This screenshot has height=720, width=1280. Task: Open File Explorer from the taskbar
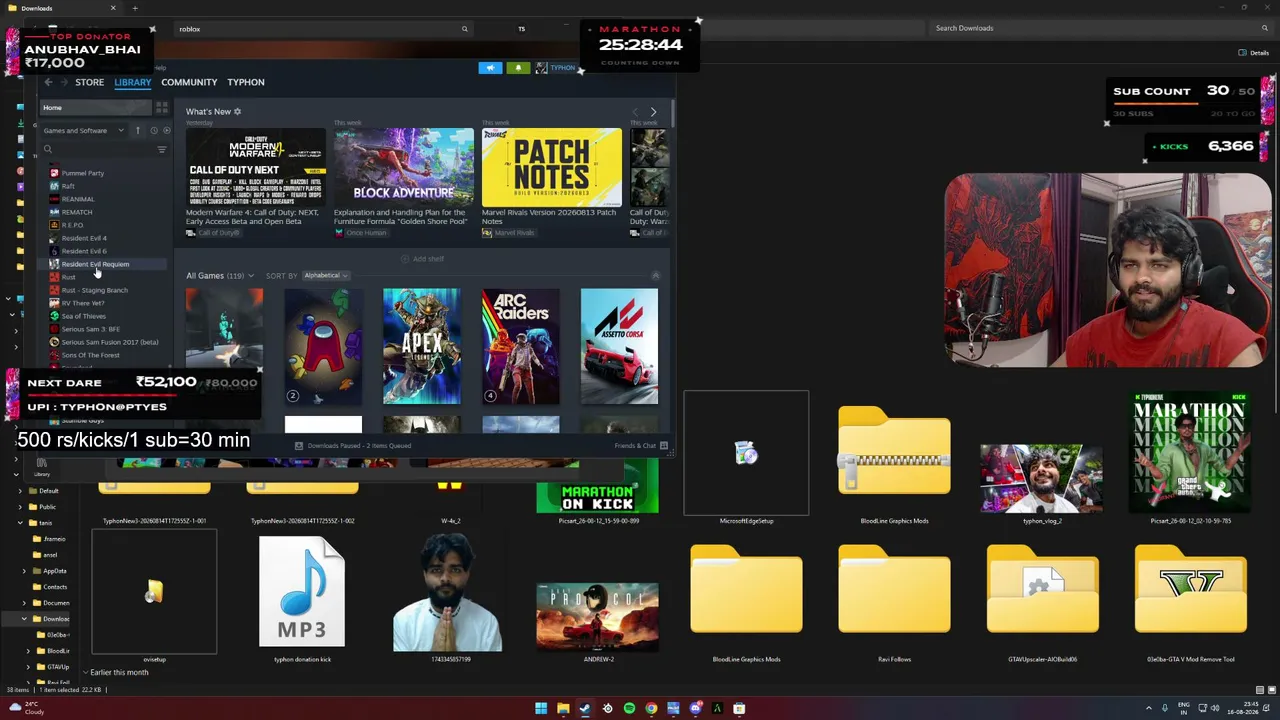(x=563, y=709)
